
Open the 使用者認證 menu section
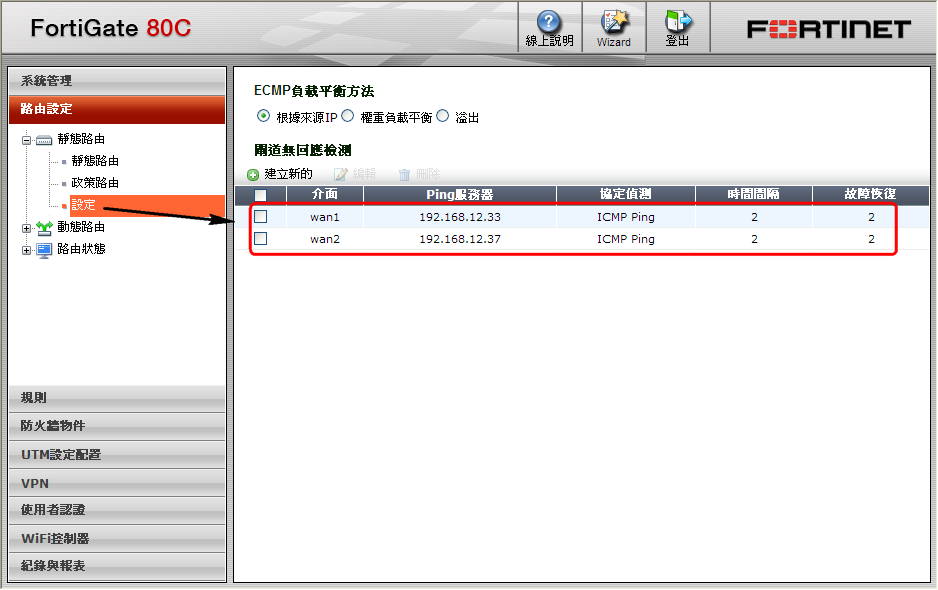(x=117, y=510)
